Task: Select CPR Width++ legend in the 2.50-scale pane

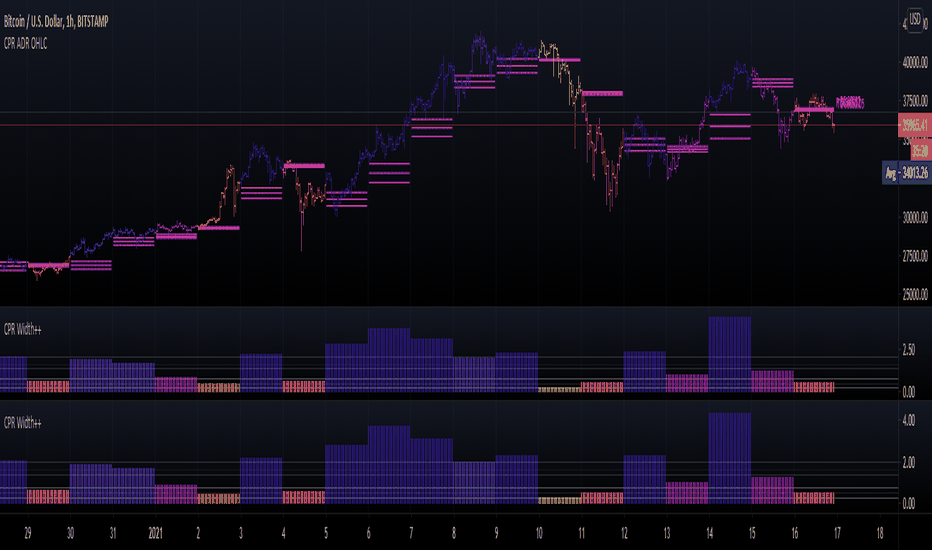Action: click(x=23, y=329)
